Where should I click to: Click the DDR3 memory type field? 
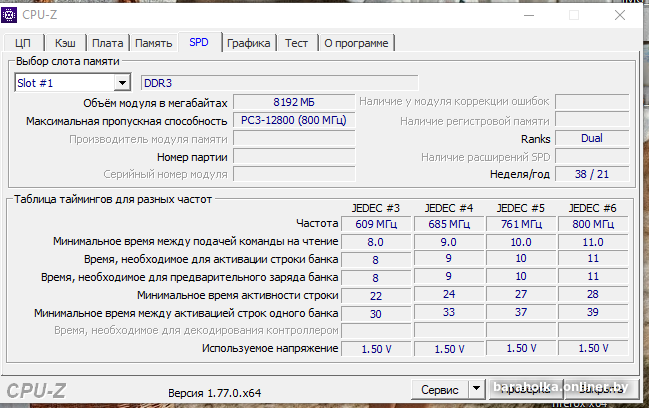click(x=279, y=83)
